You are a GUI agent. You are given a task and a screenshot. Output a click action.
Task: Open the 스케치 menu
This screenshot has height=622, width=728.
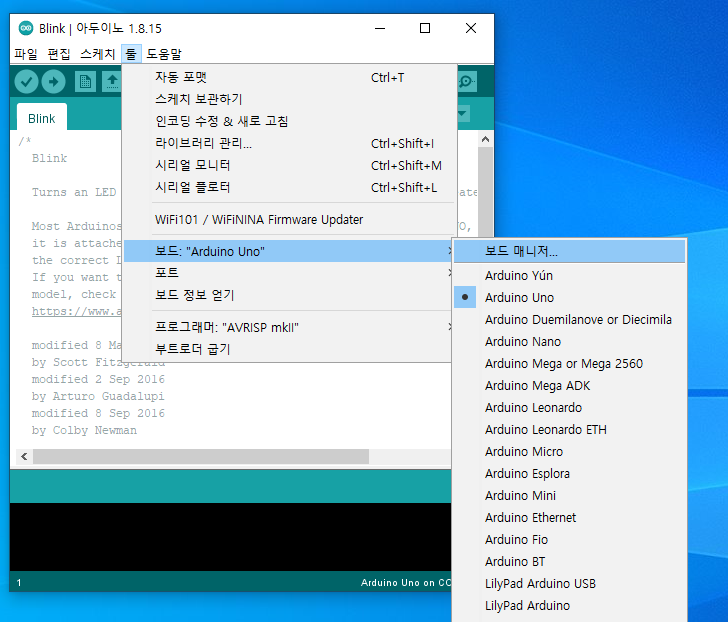point(98,54)
